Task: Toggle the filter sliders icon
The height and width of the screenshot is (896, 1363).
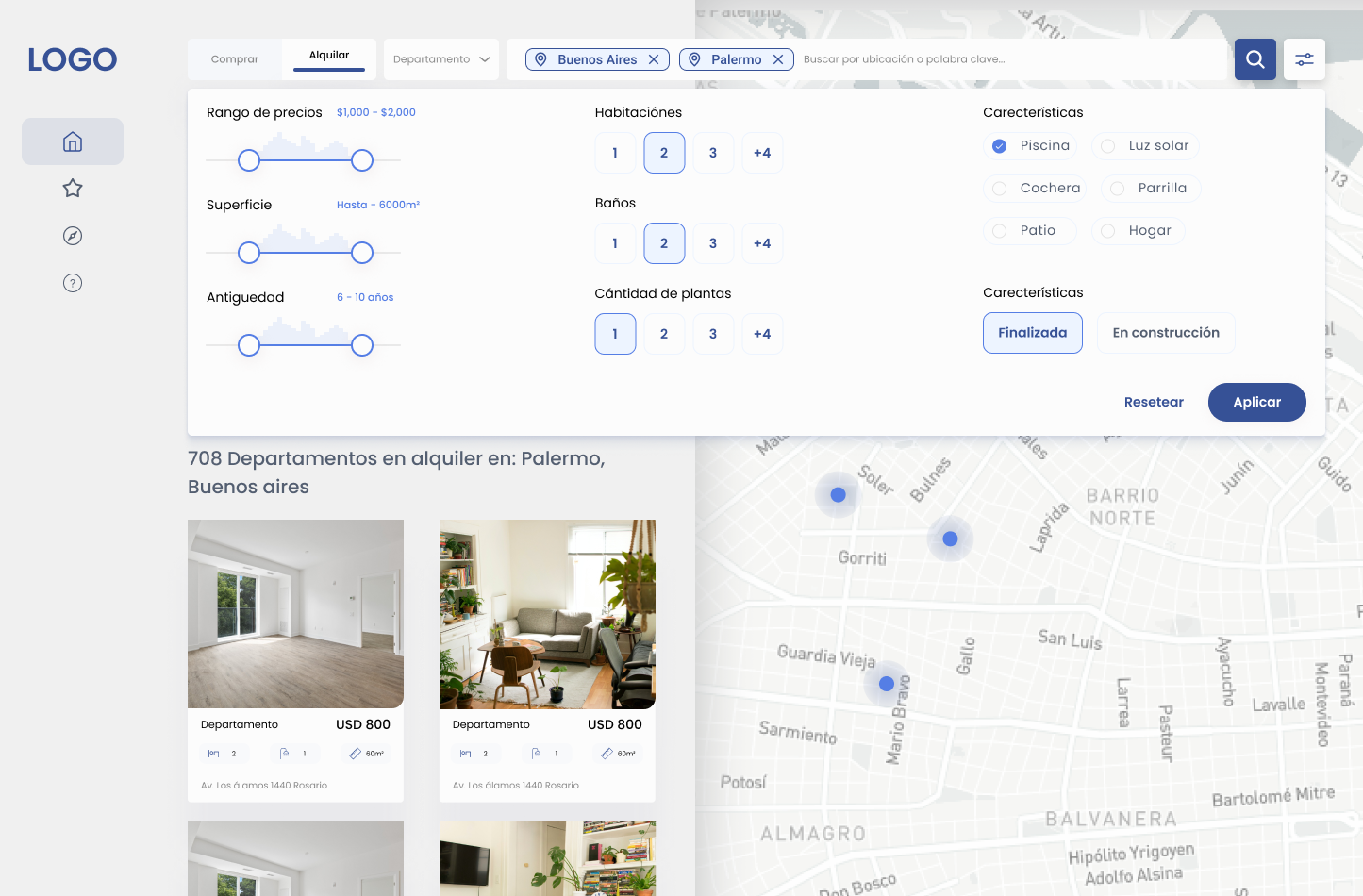Action: click(x=1304, y=59)
